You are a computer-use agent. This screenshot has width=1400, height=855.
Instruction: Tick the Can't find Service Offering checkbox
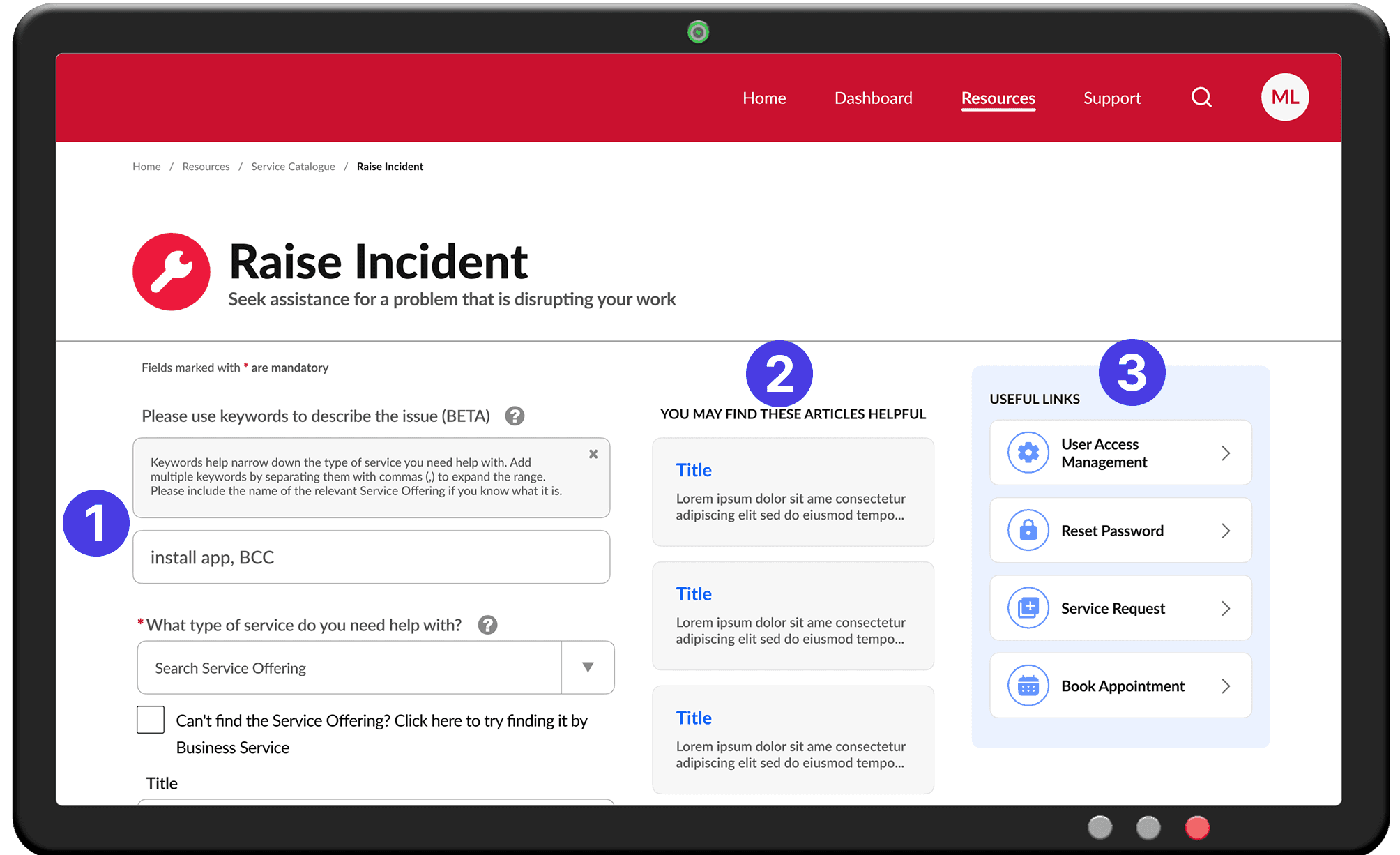151,720
